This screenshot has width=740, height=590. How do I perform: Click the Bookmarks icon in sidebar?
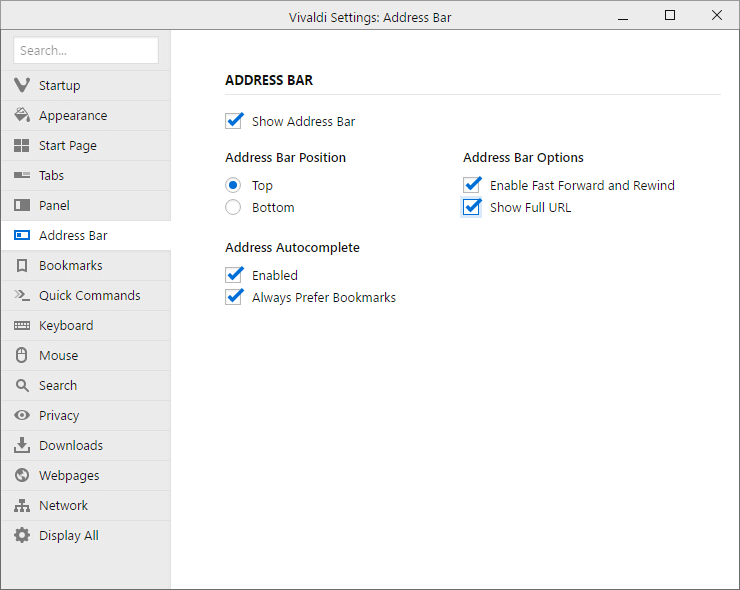tap(22, 265)
